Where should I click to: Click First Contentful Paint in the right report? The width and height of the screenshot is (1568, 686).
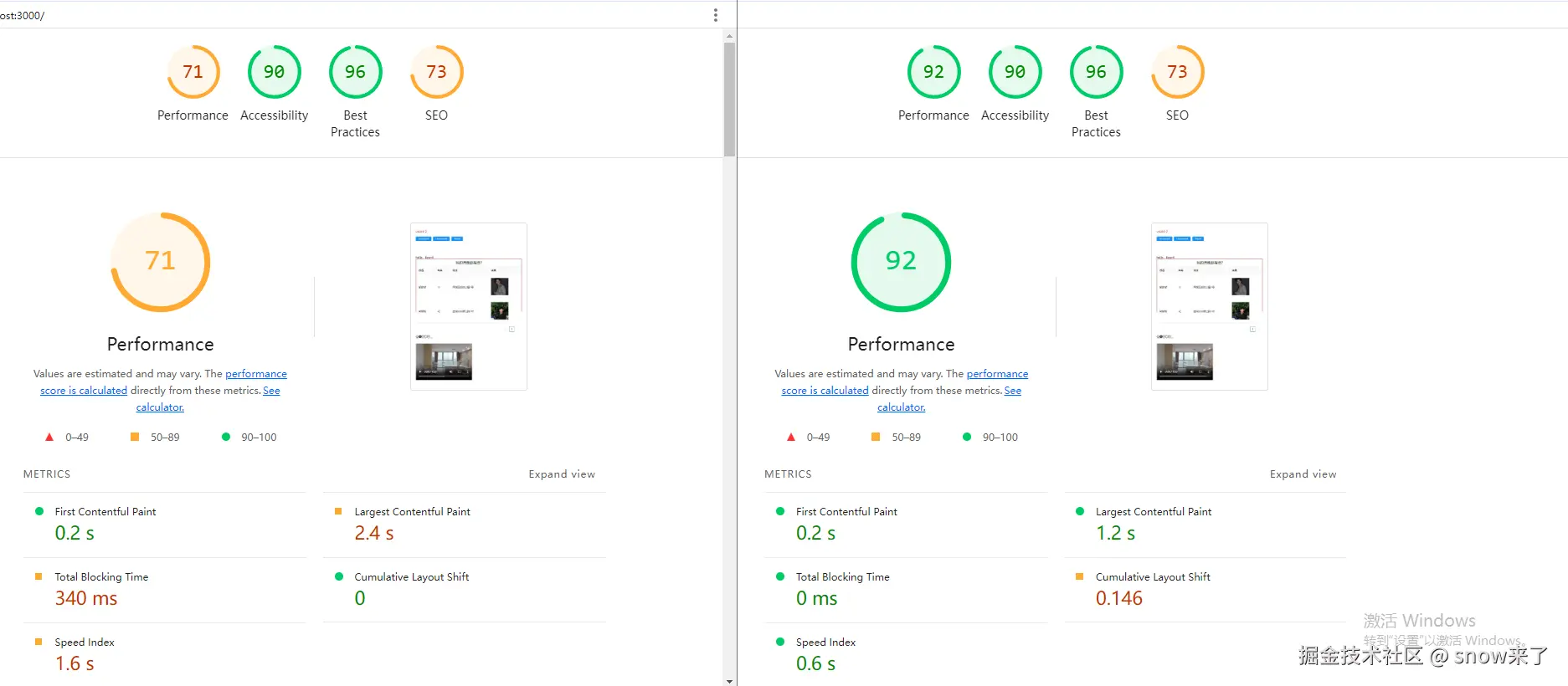pos(846,512)
